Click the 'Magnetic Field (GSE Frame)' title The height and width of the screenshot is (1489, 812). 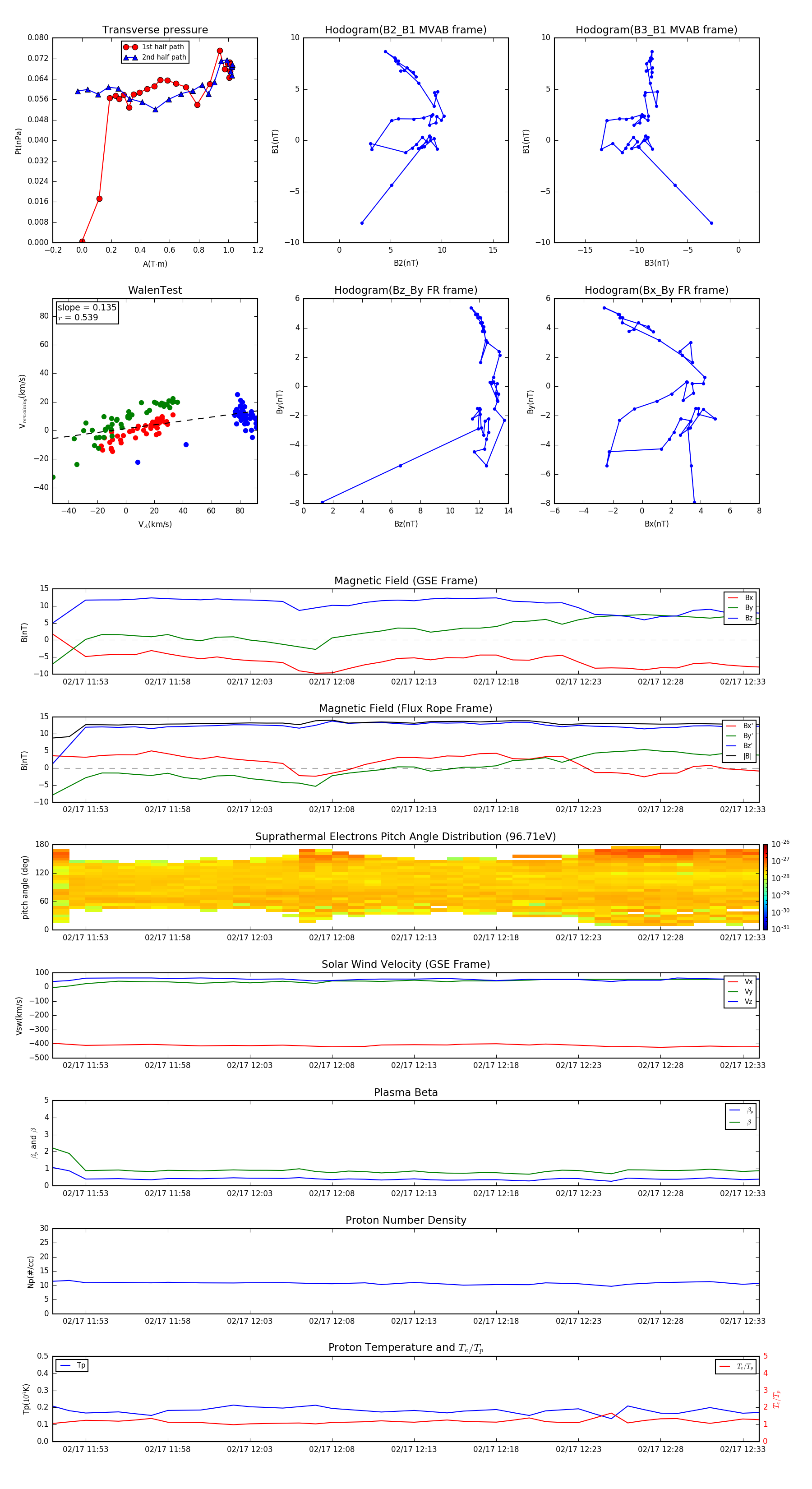[x=406, y=580]
